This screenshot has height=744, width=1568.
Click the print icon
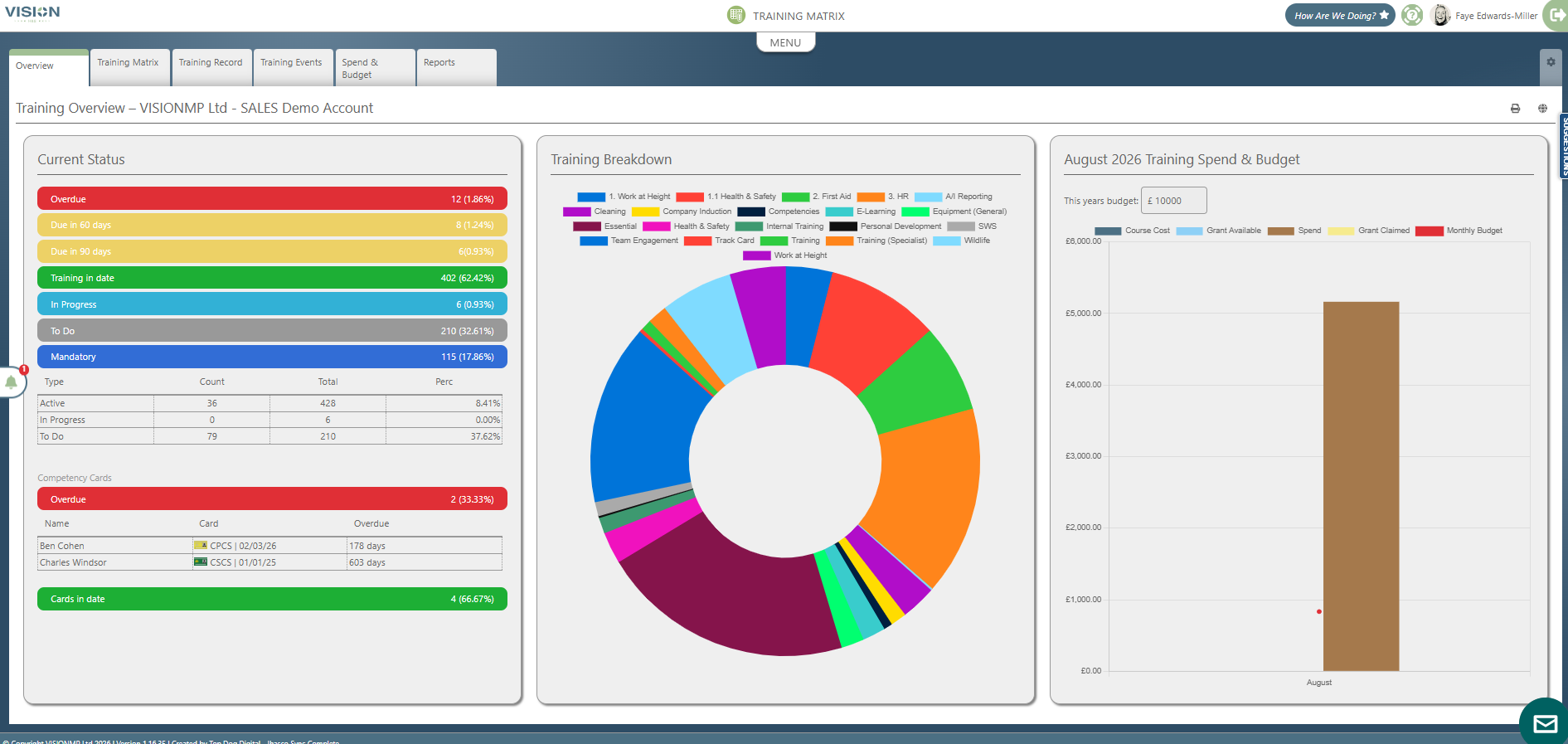point(1515,109)
